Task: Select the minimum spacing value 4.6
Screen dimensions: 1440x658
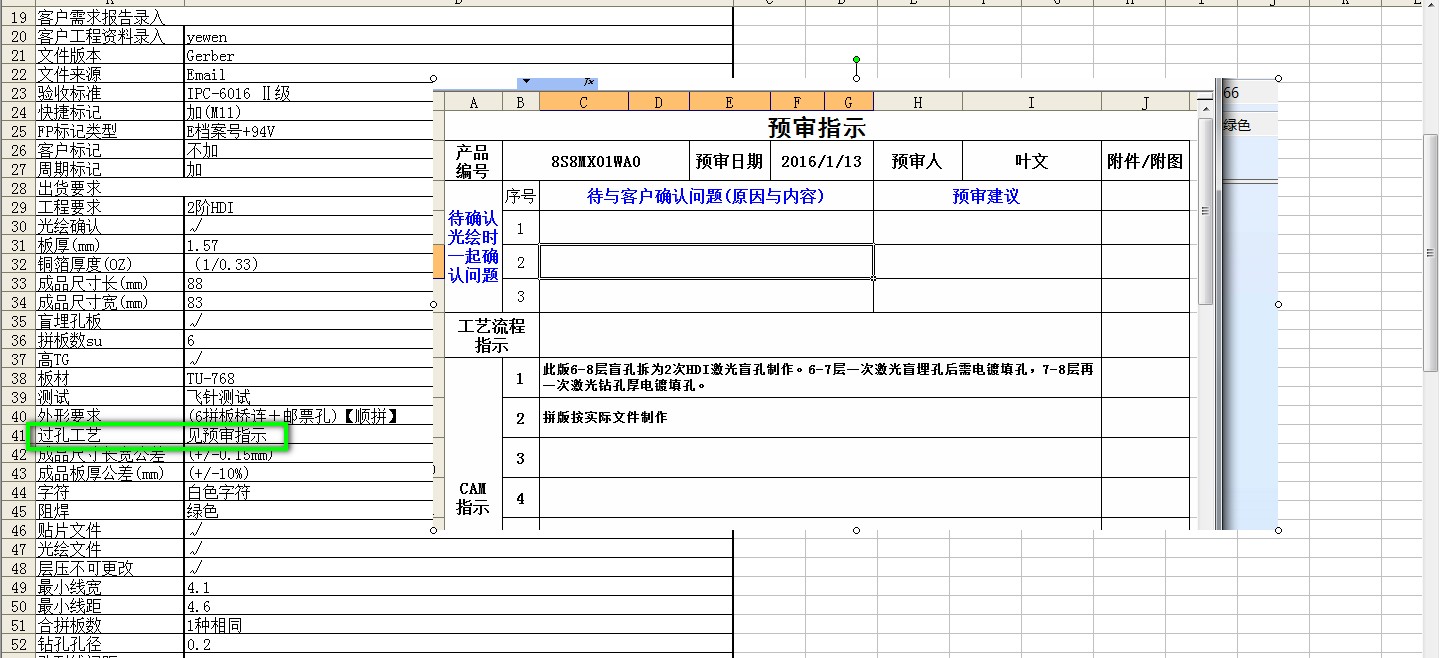Action: pyautogui.click(x=458, y=606)
